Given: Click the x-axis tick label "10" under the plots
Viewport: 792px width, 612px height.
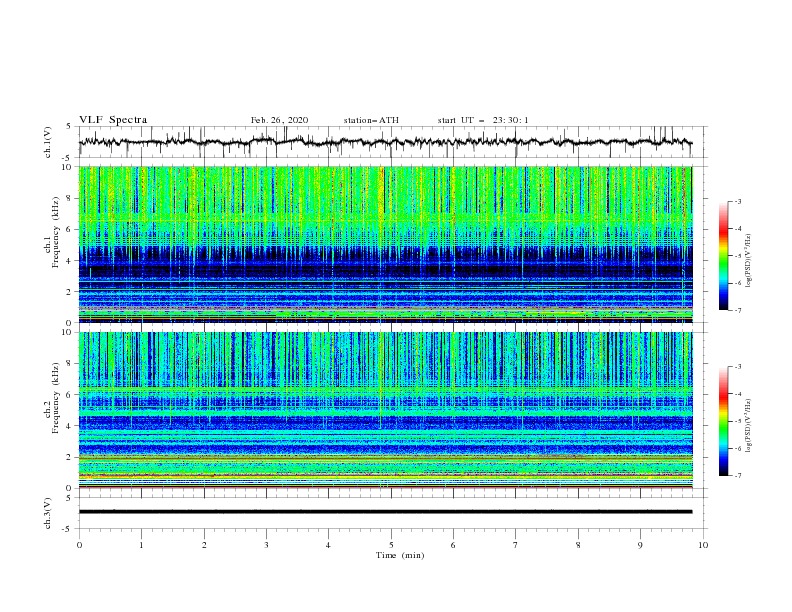Looking at the screenshot, I should pyautogui.click(x=703, y=545).
